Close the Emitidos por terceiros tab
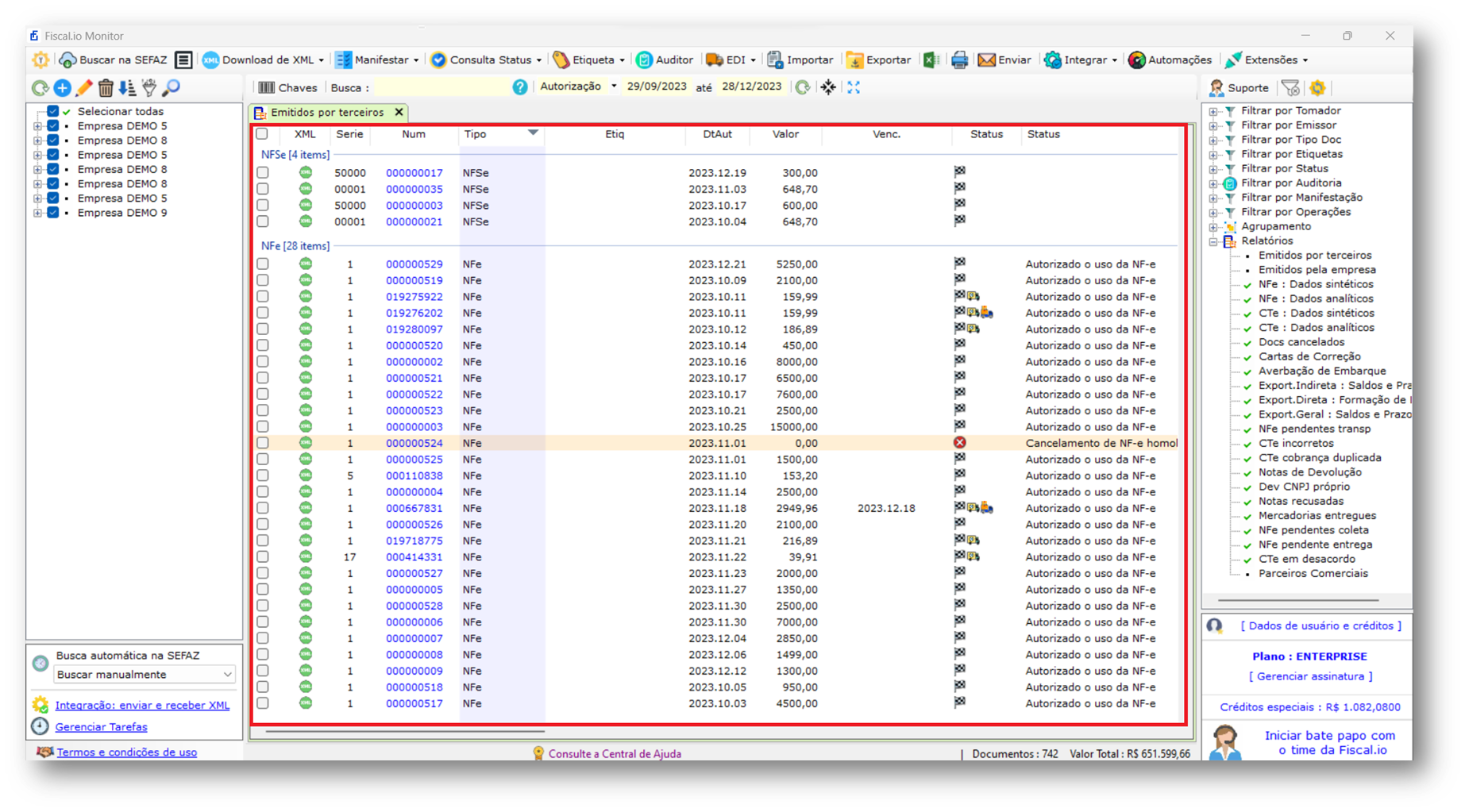The image size is (1465, 812). point(399,113)
